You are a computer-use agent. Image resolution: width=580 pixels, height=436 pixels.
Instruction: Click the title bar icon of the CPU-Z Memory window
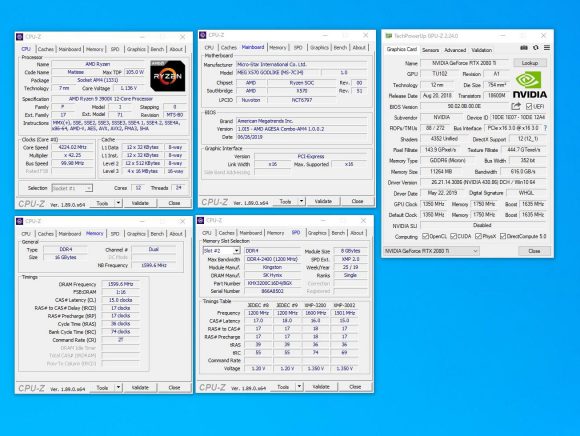[x=20, y=221]
